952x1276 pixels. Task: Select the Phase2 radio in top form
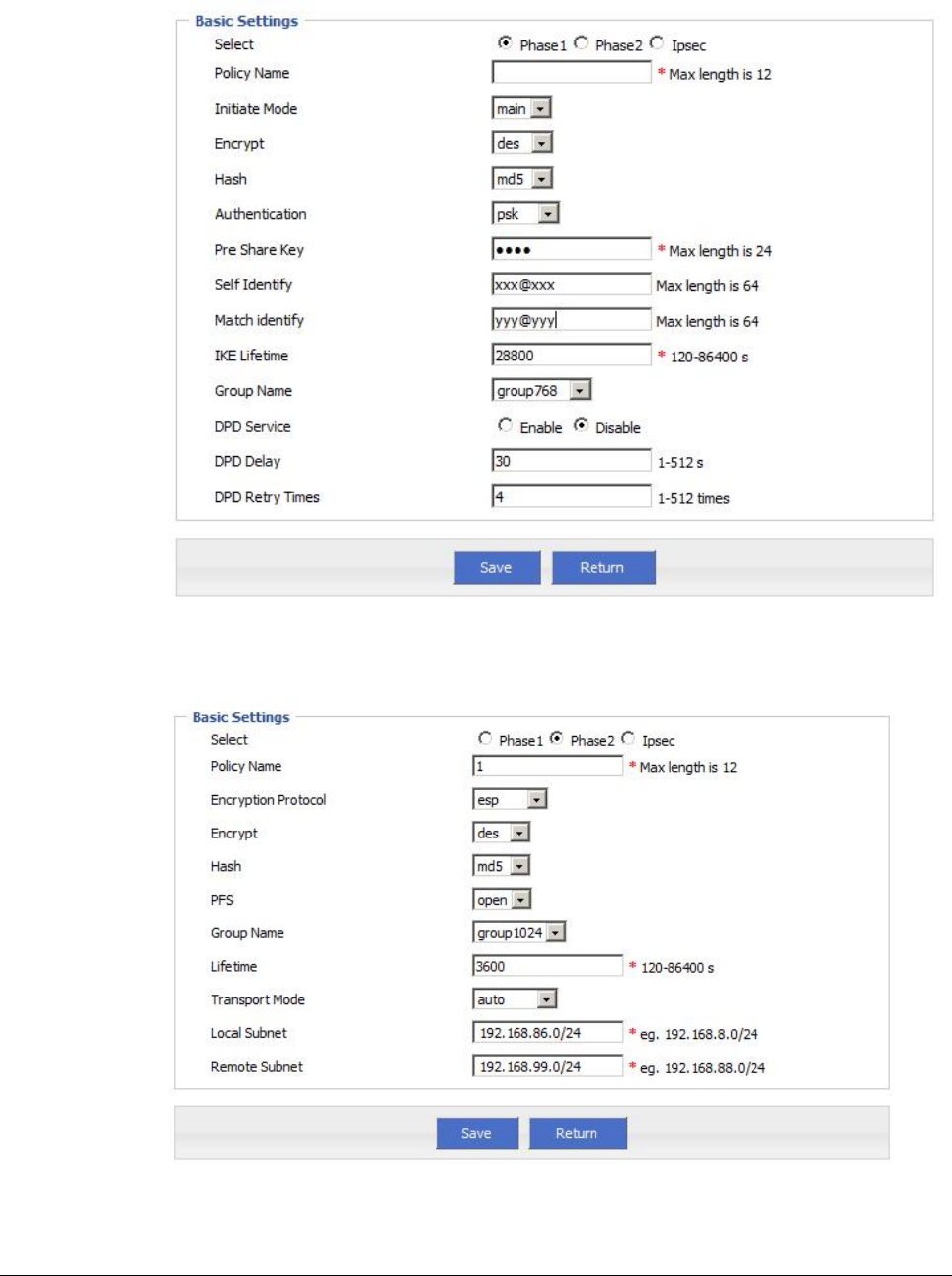coord(581,43)
